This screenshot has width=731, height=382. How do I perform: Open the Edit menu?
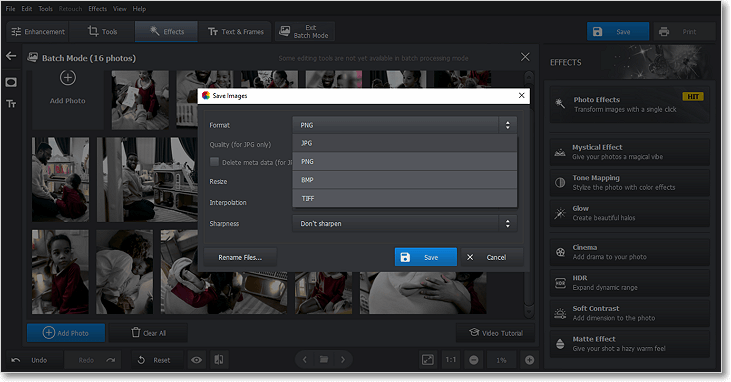coord(27,8)
